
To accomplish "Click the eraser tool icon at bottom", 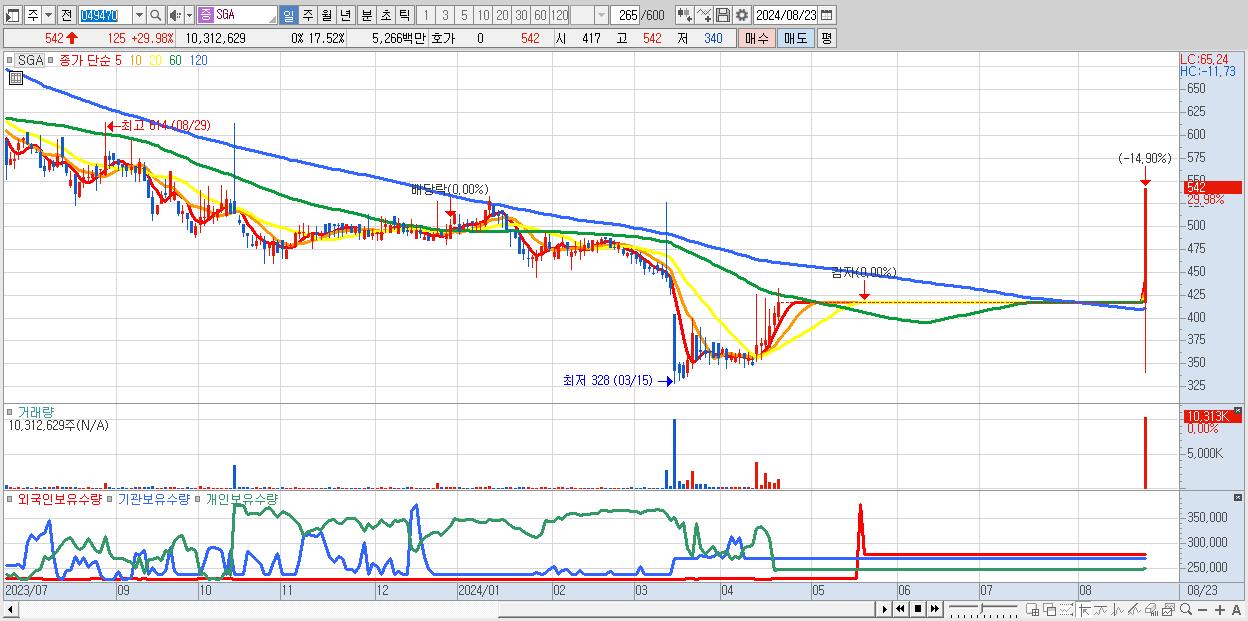I will (x=1151, y=609).
